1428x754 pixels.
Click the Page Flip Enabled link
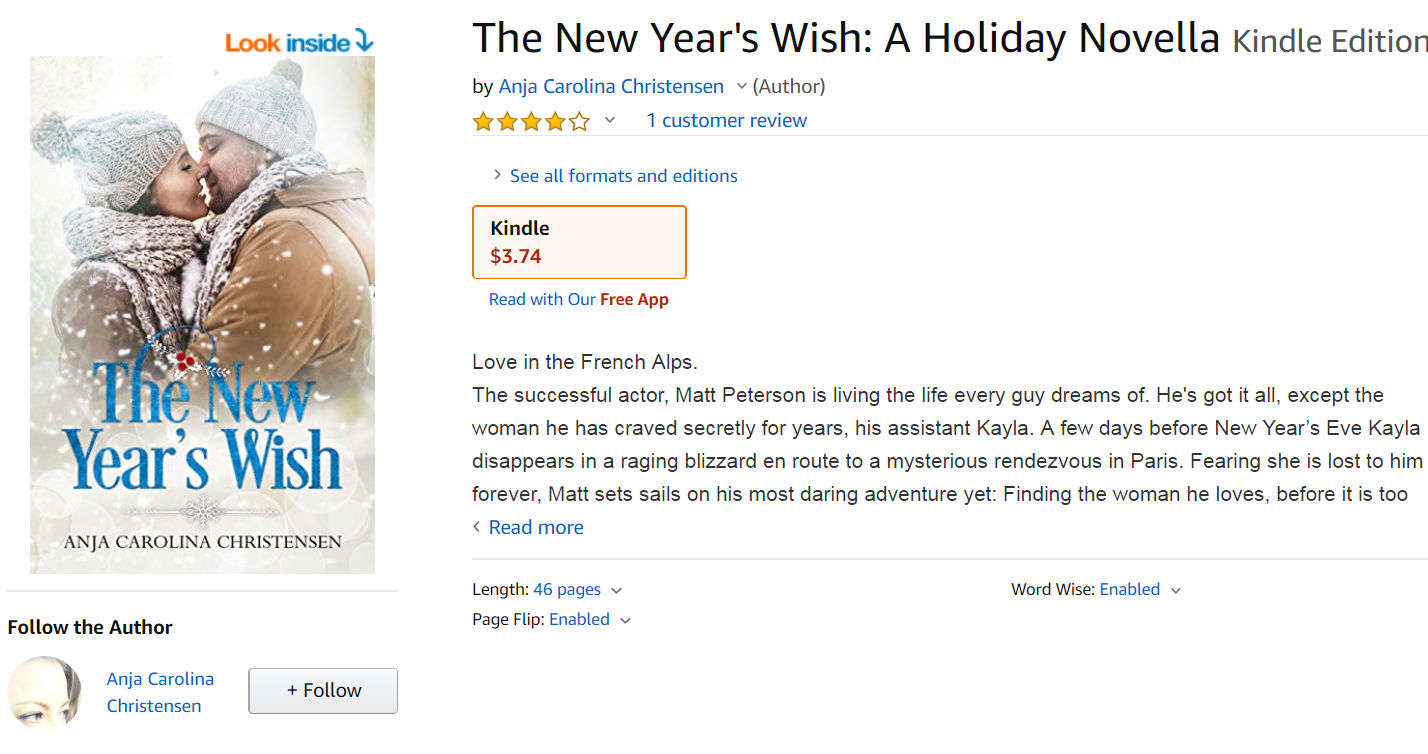pyautogui.click(x=579, y=620)
